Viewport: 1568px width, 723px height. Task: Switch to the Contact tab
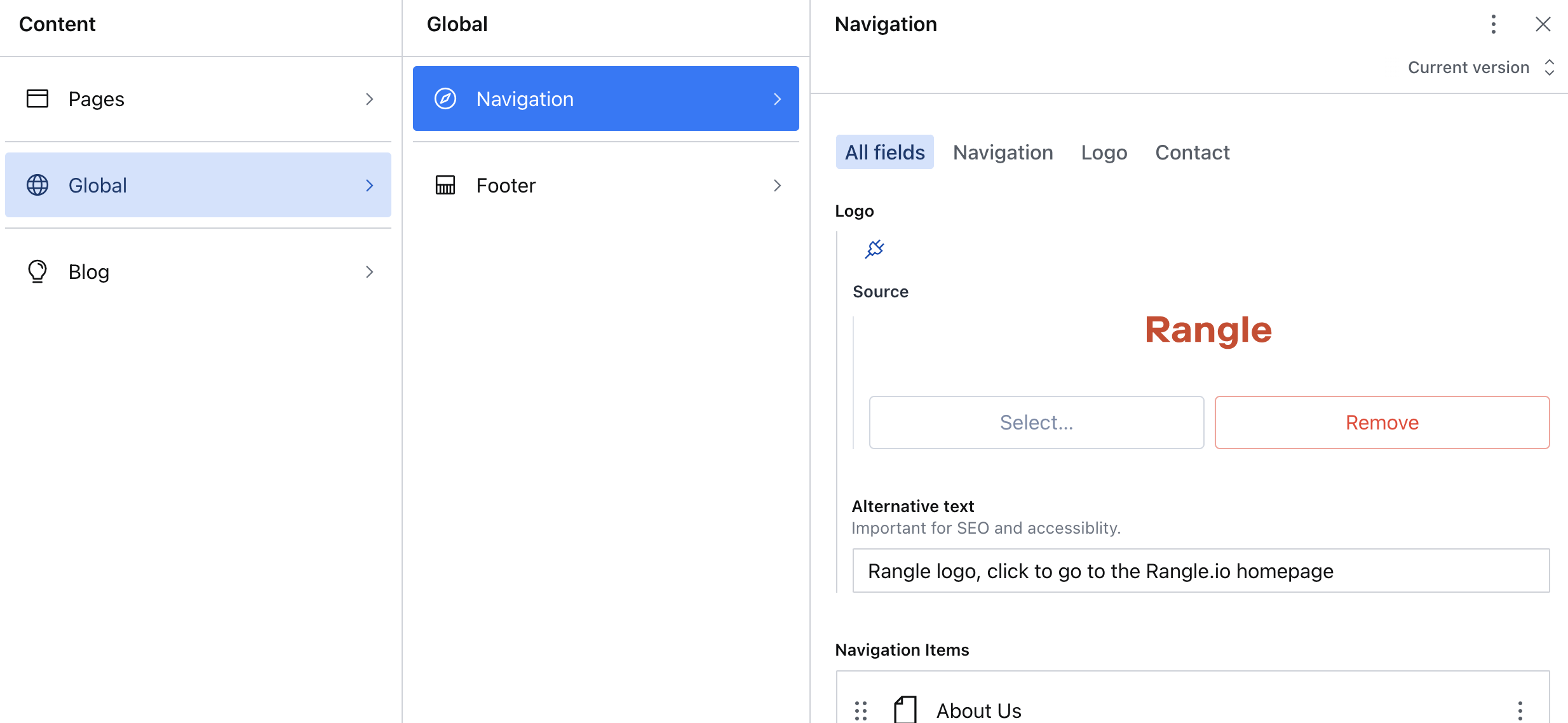pos(1192,152)
